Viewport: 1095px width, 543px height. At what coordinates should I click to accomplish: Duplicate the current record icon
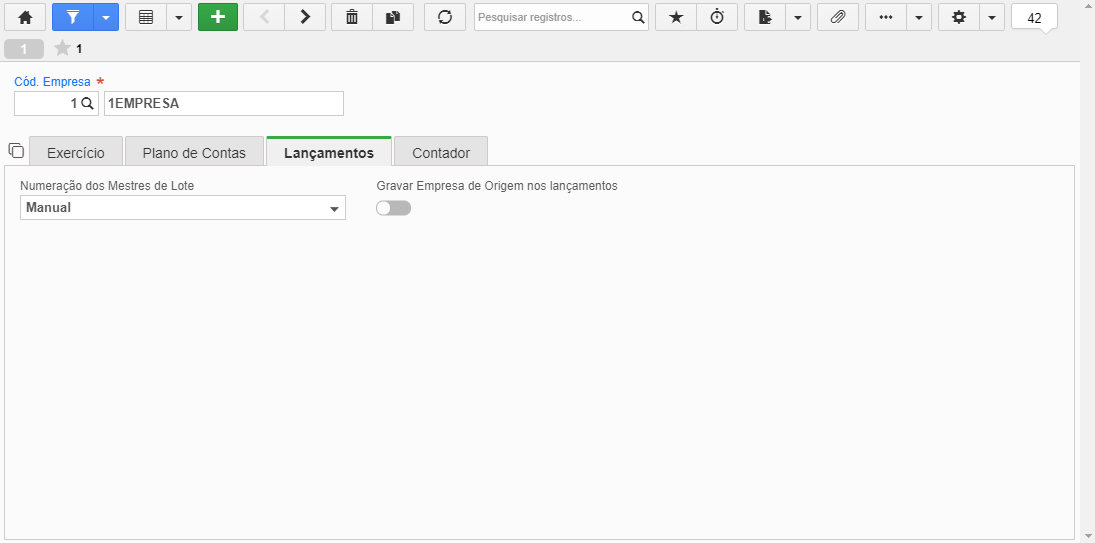coord(393,17)
